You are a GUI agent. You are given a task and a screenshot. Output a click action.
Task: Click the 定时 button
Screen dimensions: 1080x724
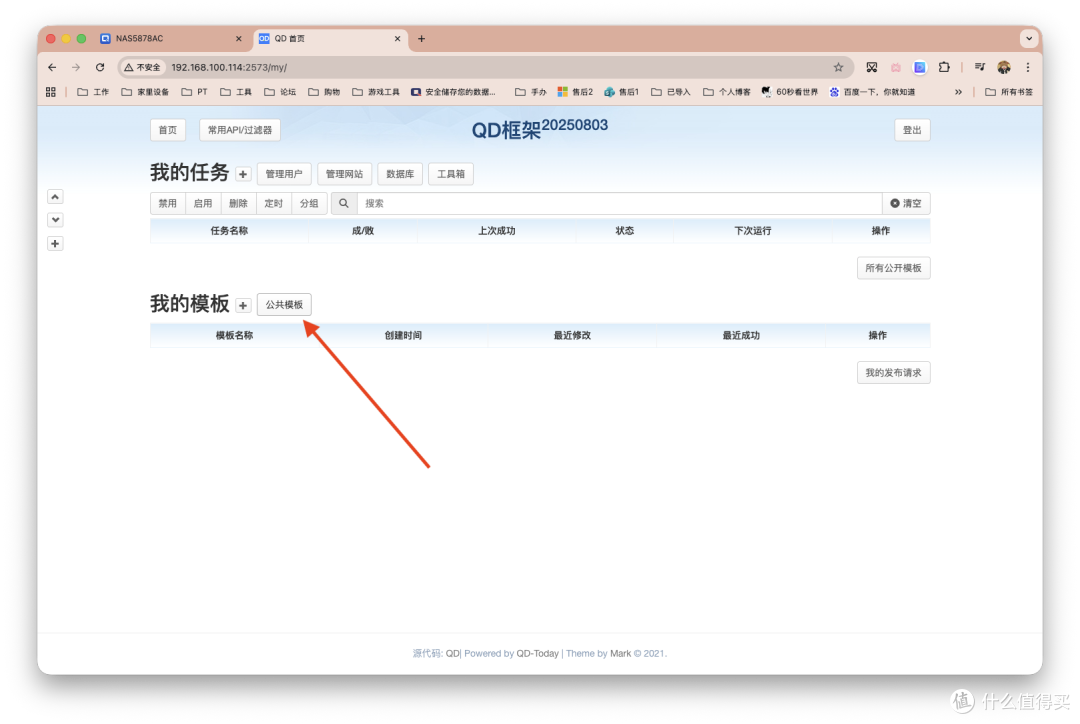click(x=273, y=203)
